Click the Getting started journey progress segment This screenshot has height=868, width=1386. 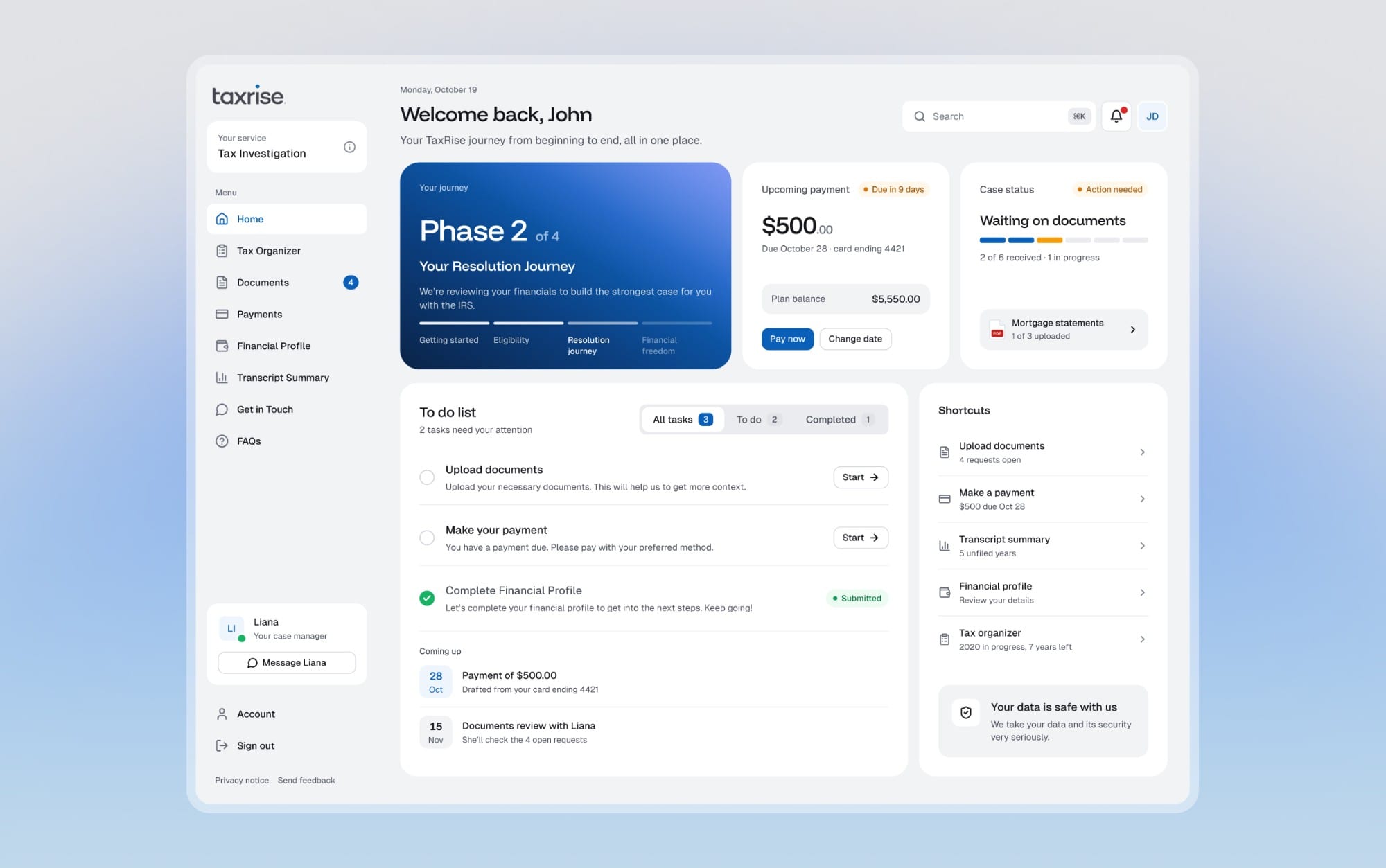454,324
